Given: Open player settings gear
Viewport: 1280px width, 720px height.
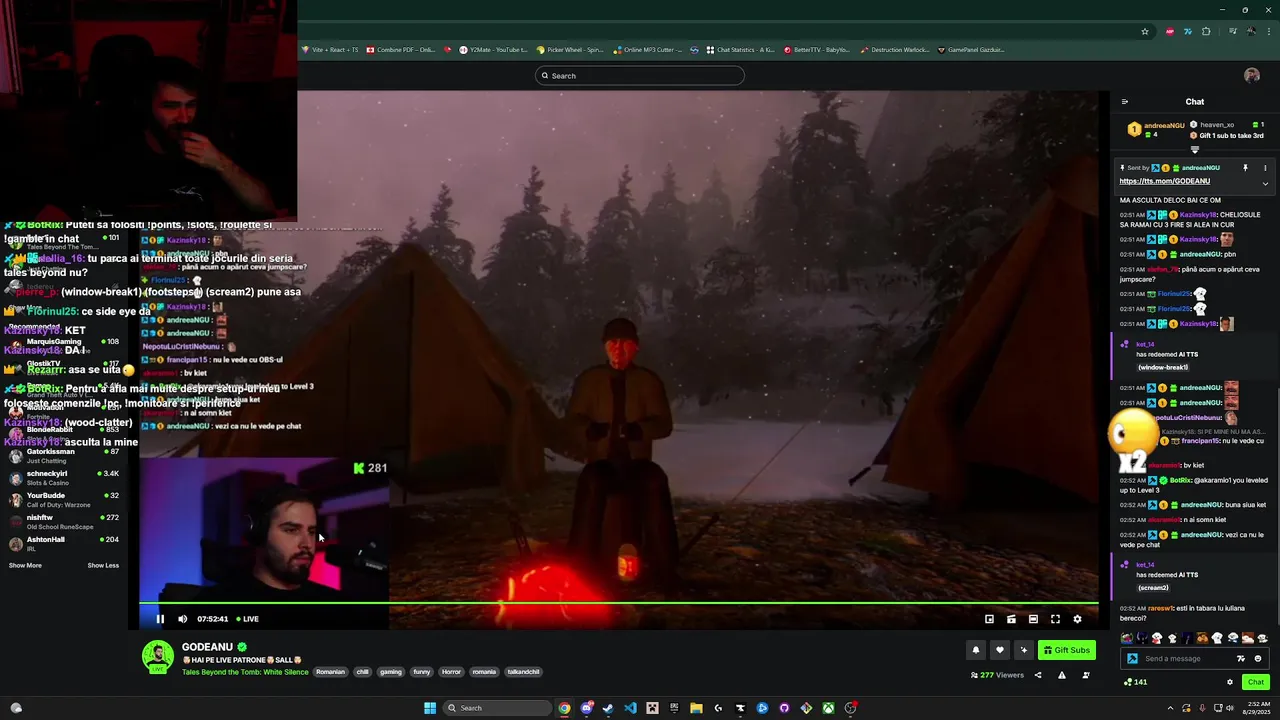Looking at the screenshot, I should (x=1077, y=619).
